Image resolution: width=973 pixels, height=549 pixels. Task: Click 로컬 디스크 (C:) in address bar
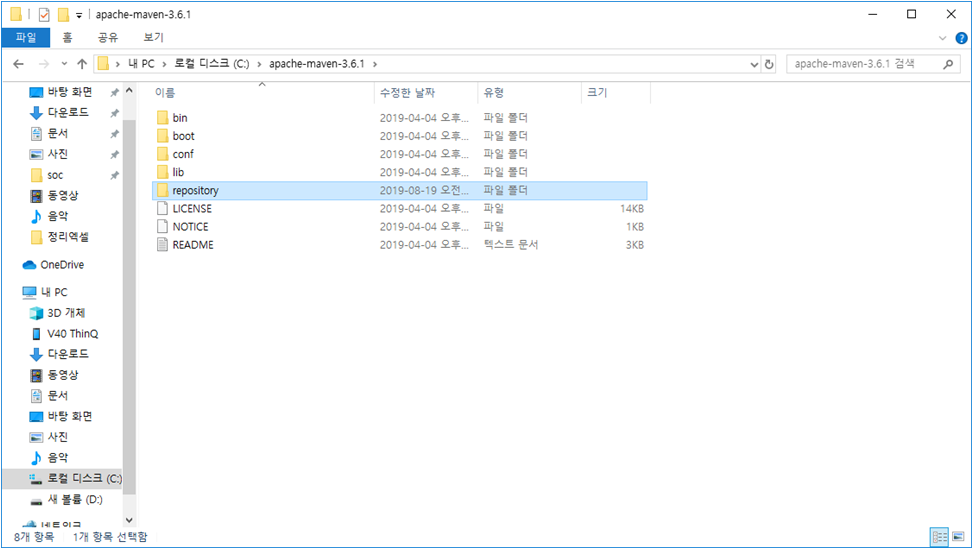coord(212,64)
